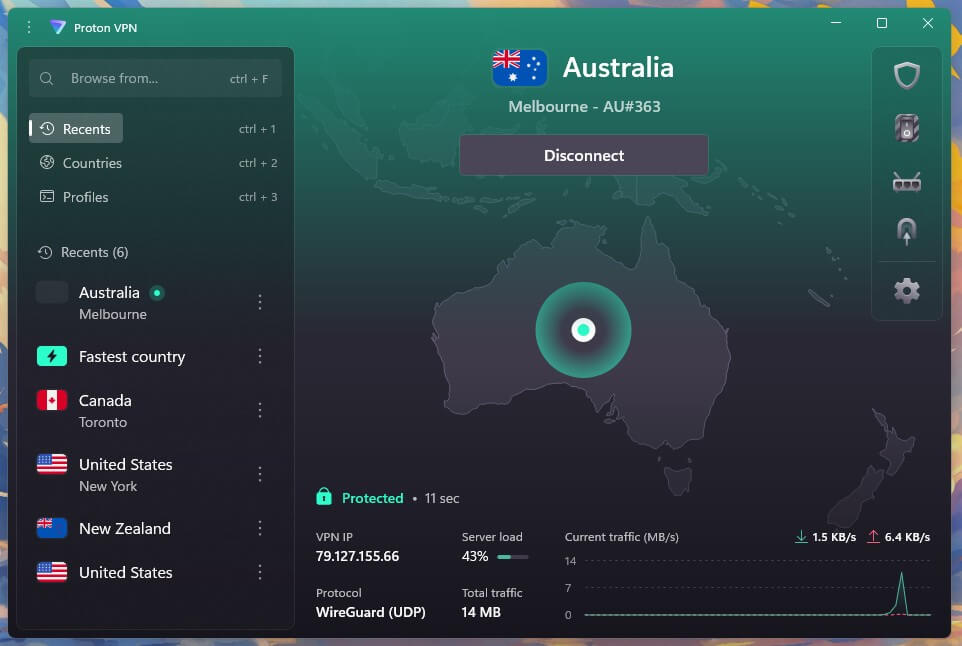Screen dimensions: 962x646
Task: Click the download speed arrow icon
Action: coord(801,537)
